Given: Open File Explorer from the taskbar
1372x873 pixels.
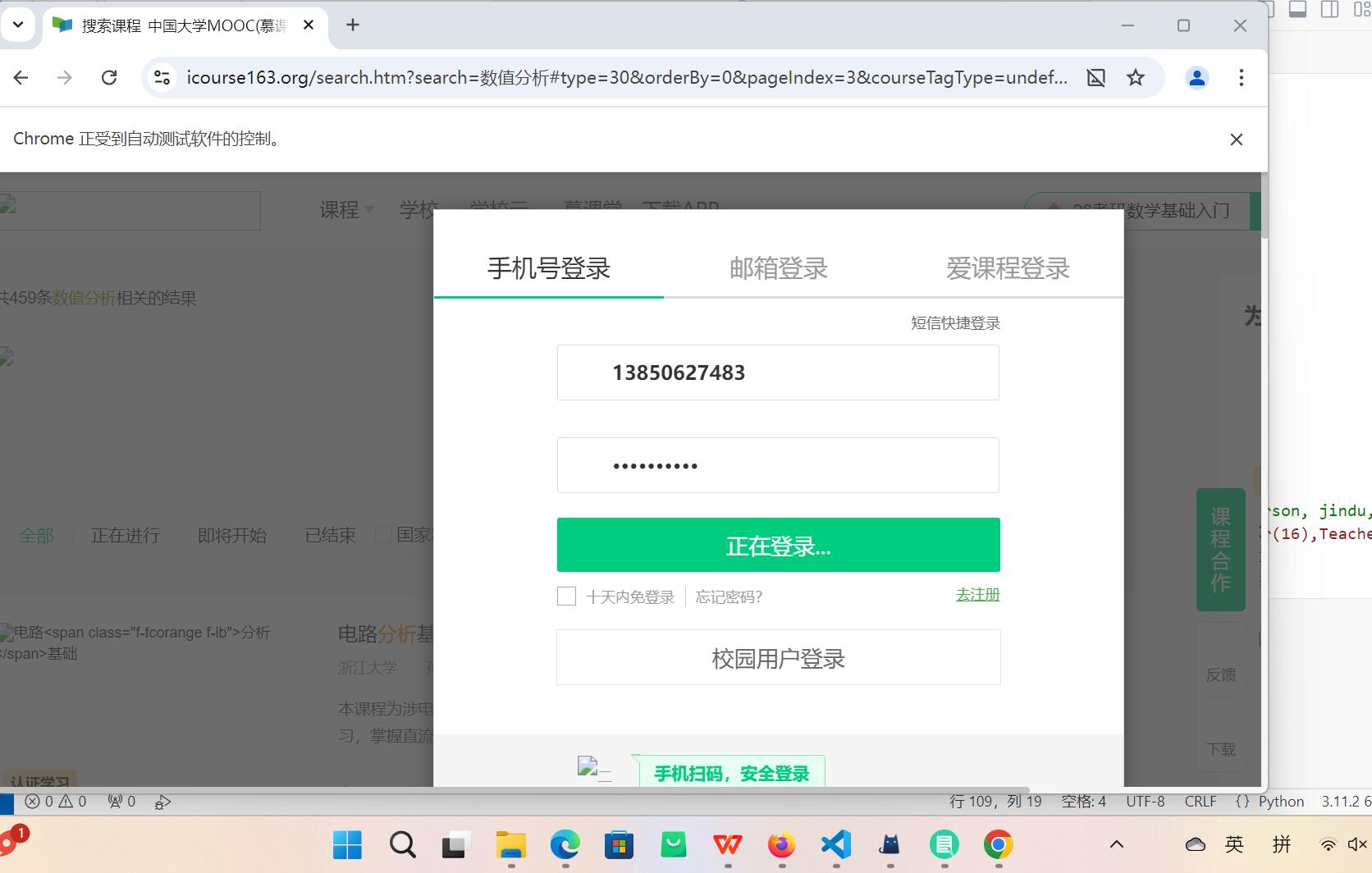Looking at the screenshot, I should [510, 844].
